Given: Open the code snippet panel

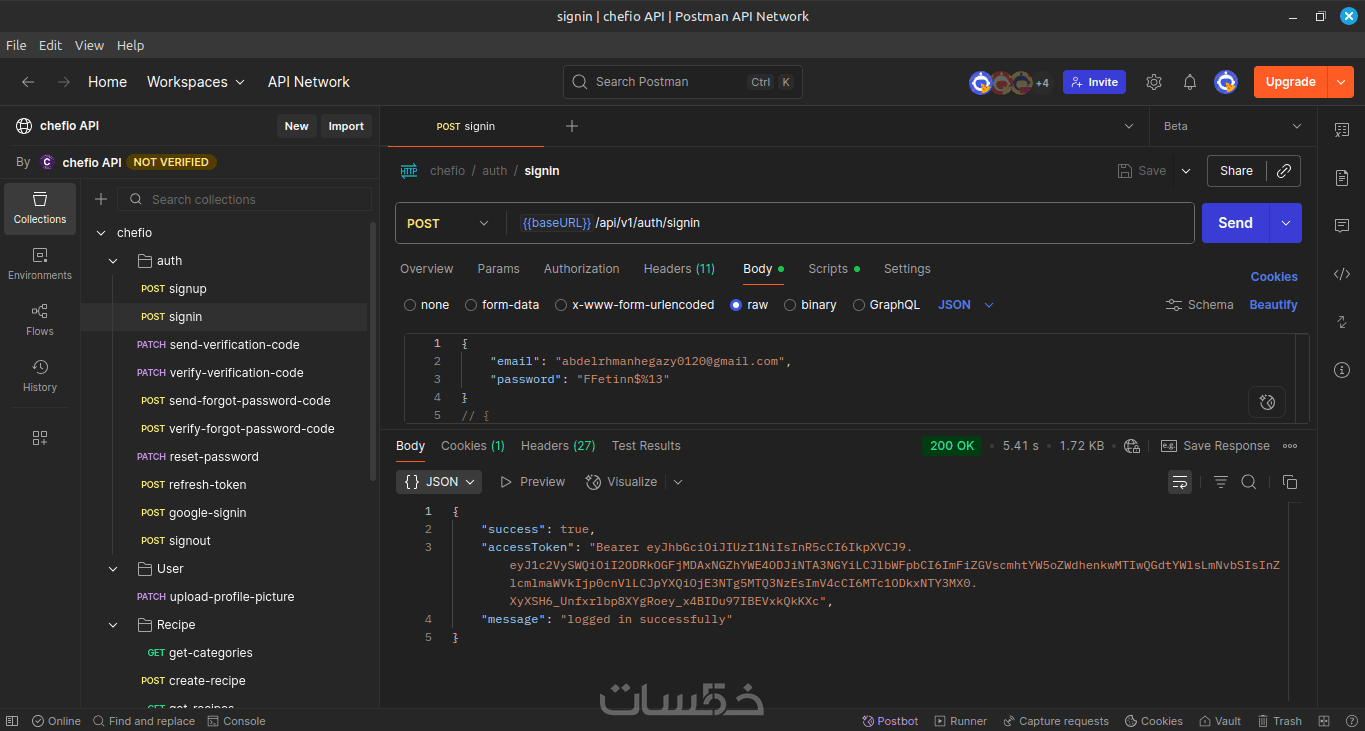Looking at the screenshot, I should 1341,274.
